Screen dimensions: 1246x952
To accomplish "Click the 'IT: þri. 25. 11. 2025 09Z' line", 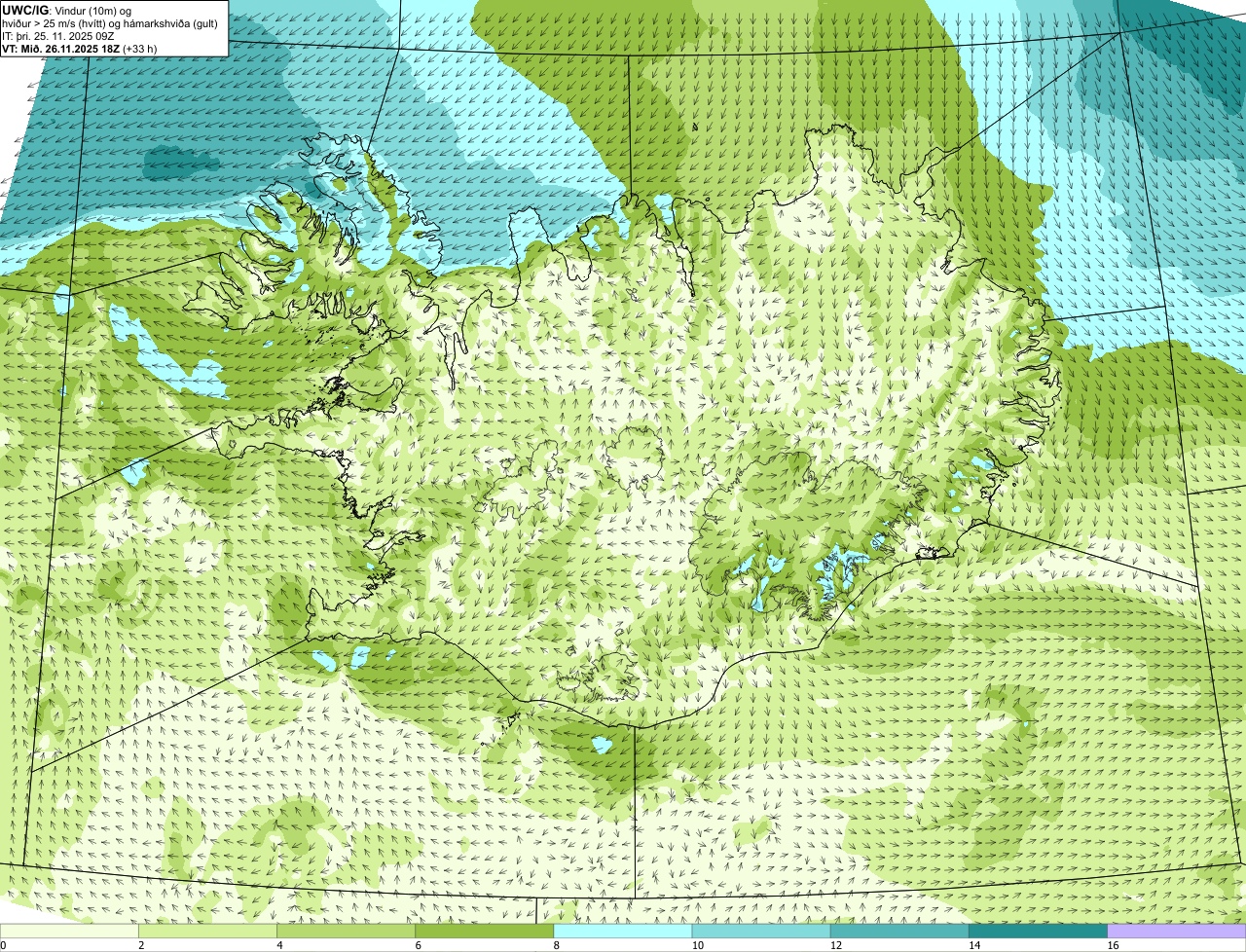I will coord(58,36).
